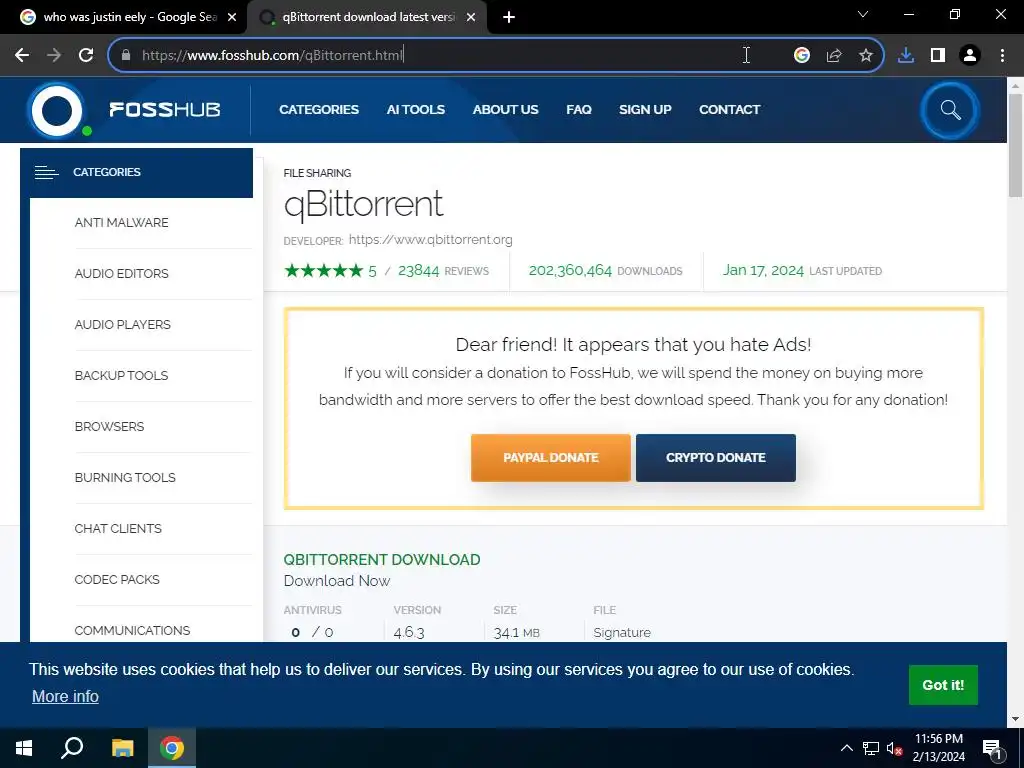1024x768 pixels.
Task: Open the qbittorrent.org developer link
Action: click(430, 240)
